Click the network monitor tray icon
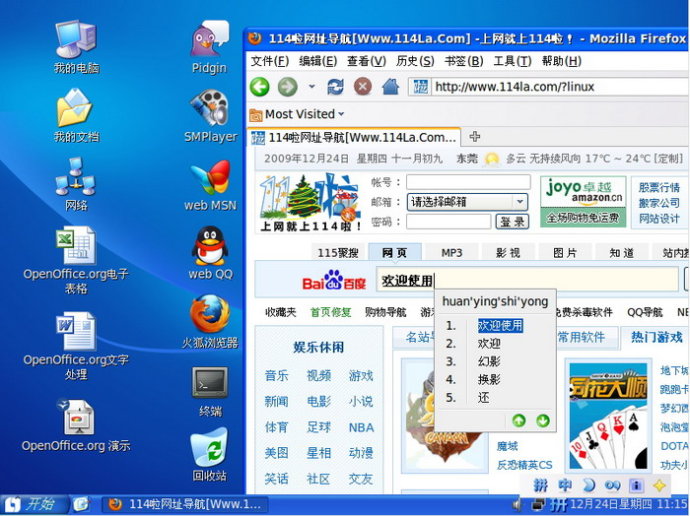Image resolution: width=690 pixels, height=516 pixels. tap(538, 504)
